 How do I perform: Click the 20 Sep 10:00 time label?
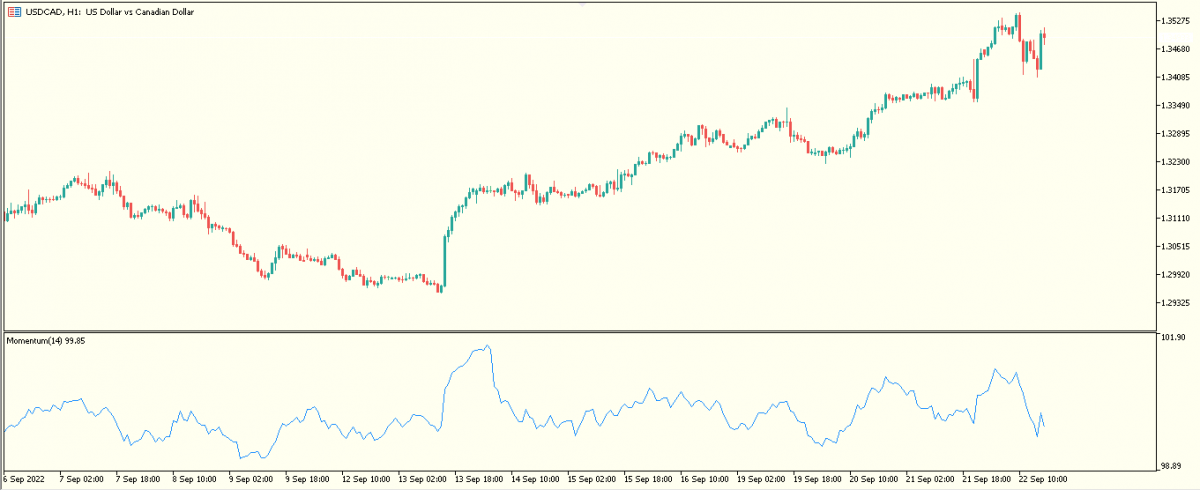click(872, 479)
